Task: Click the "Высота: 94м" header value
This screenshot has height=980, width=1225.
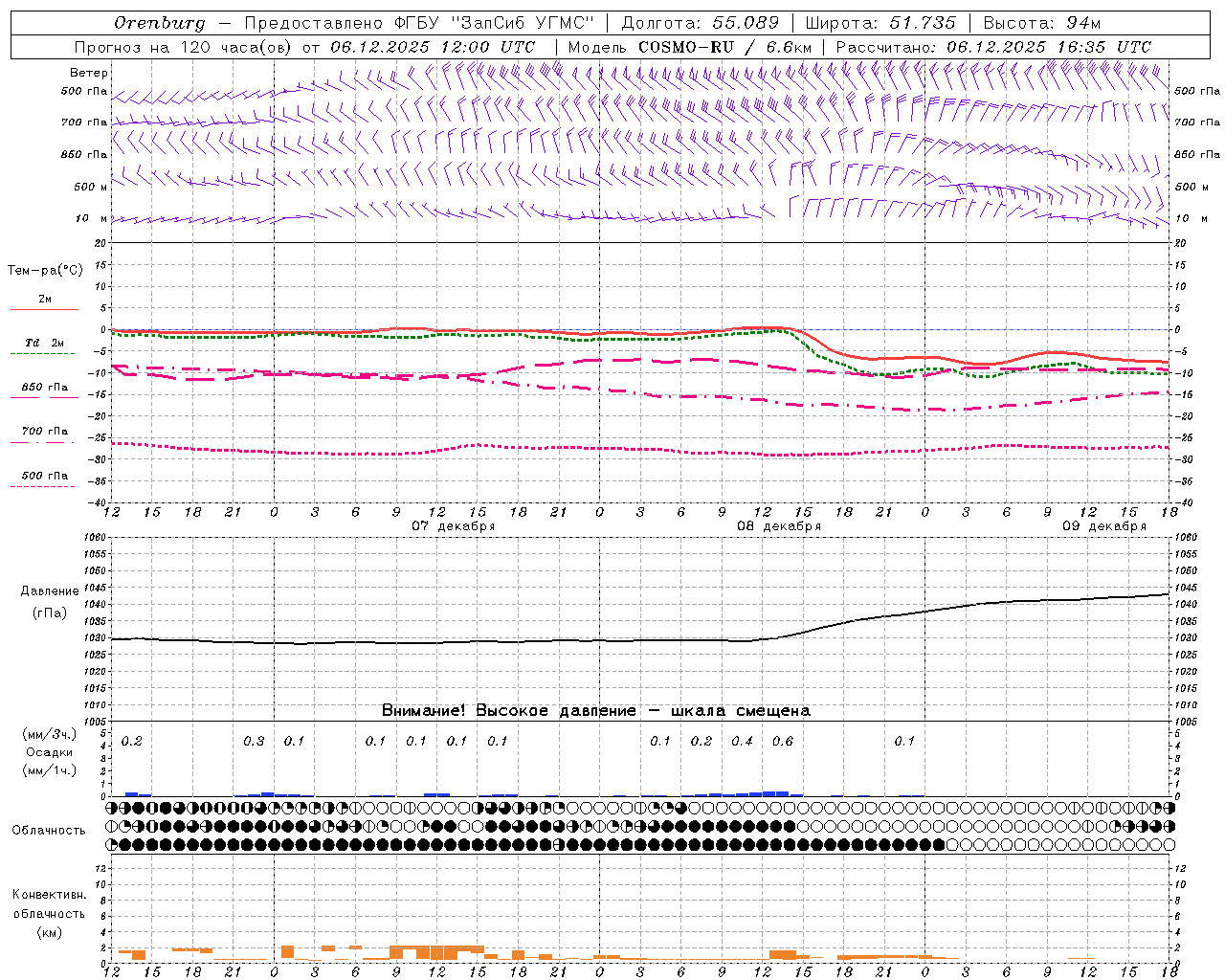Action: point(1042,23)
